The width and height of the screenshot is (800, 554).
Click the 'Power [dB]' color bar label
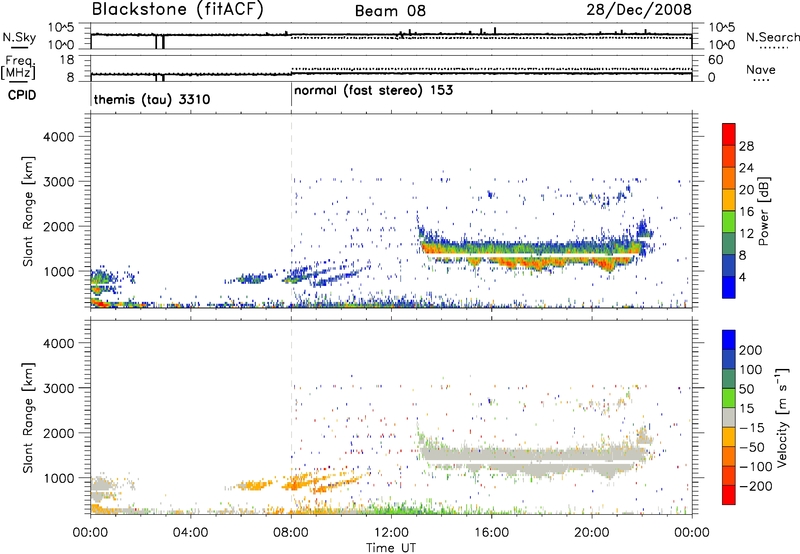point(764,211)
